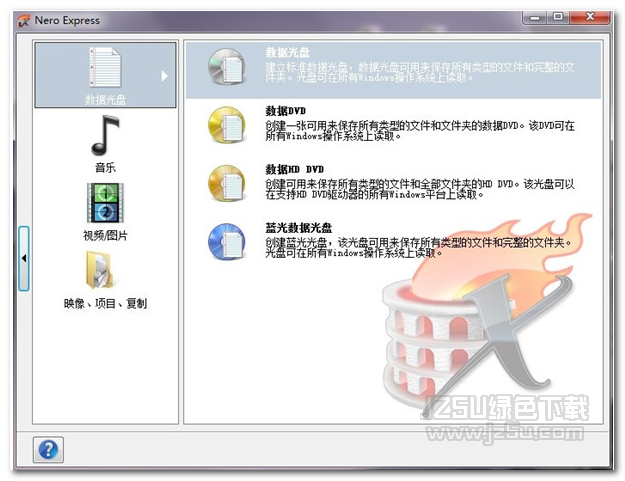Screen dimensions: 625x481
Task: Click the 音乐 label in sidebar
Action: click(105, 167)
